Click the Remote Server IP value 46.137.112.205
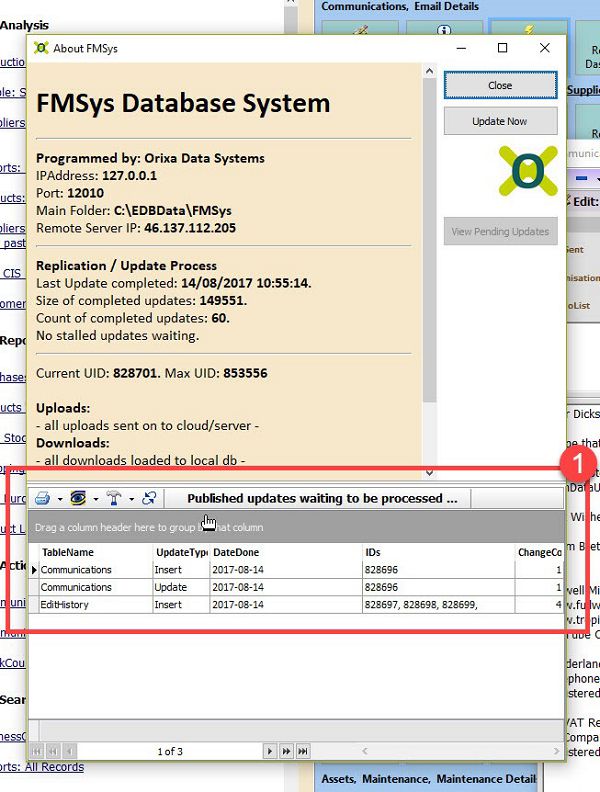Viewport: 600px width, 792px height. (190, 228)
